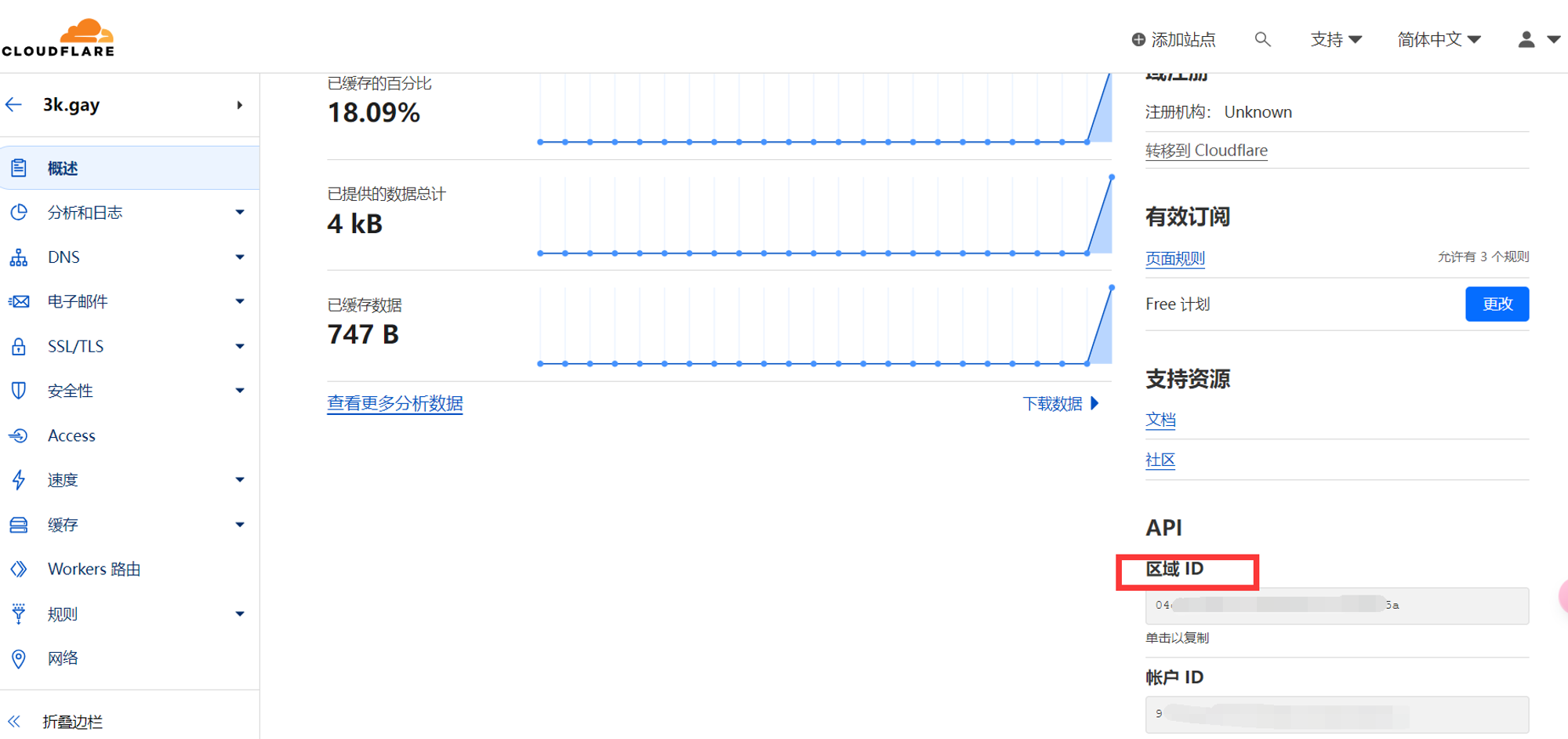Go back using the left arrow beside 3k.gay
This screenshot has width=1568, height=739.
coord(13,104)
